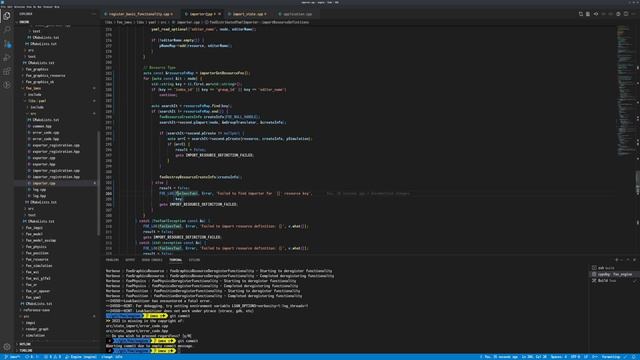Click the Explorer sidebar scrollbar
The height and width of the screenshot is (360, 640).
(x=98, y=183)
